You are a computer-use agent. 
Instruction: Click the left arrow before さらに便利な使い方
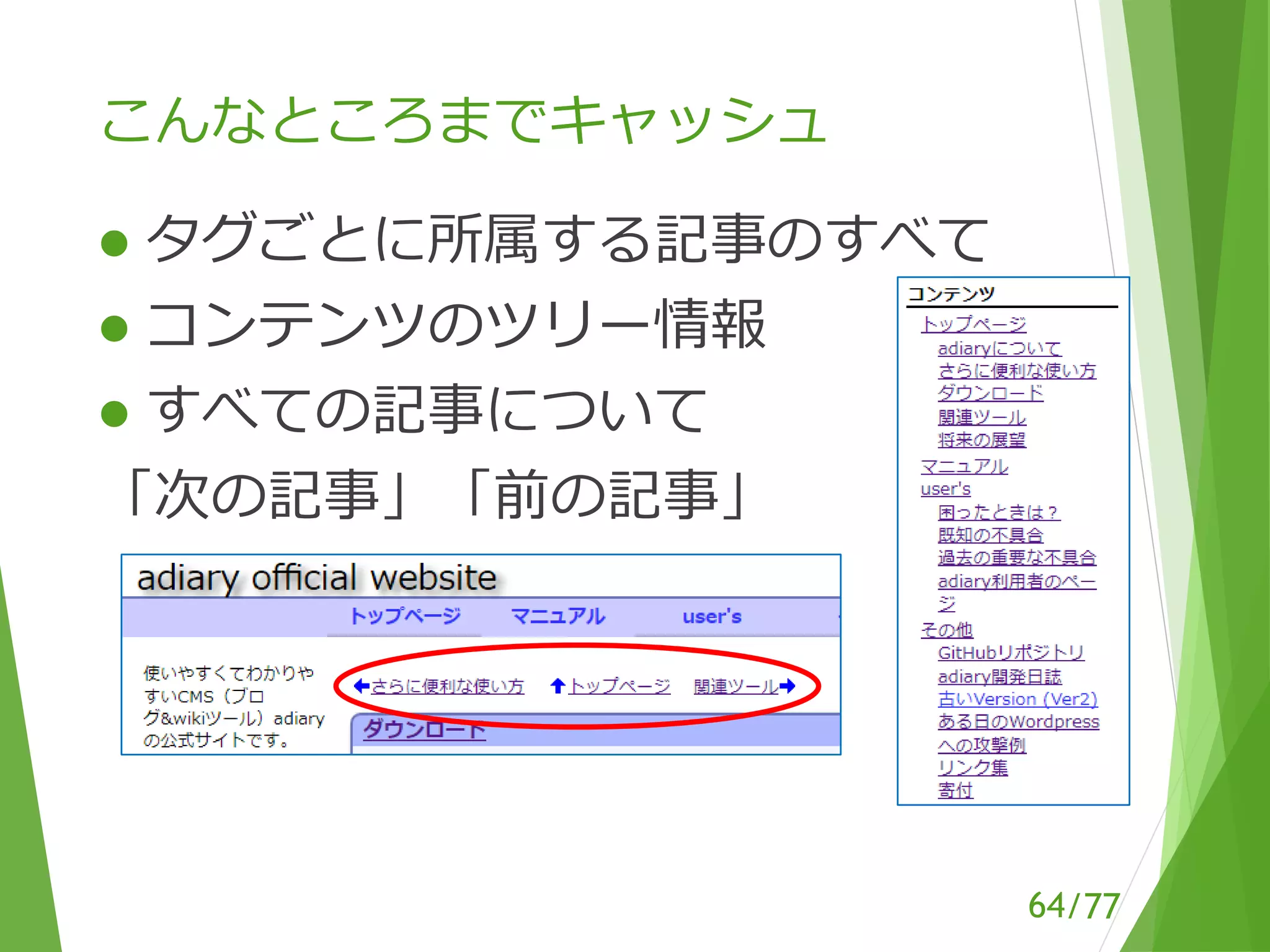pos(361,686)
